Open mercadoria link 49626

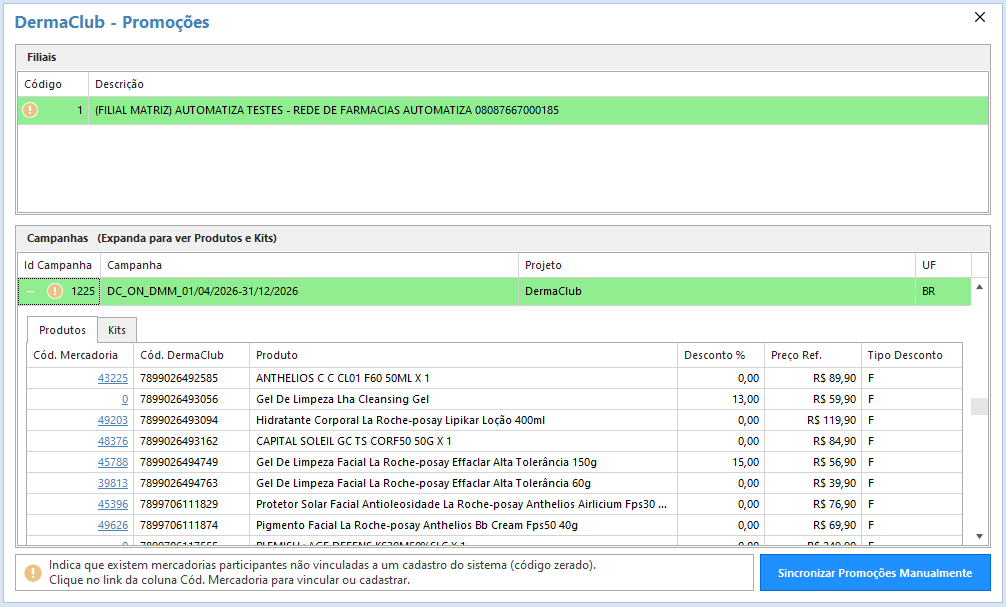click(x=113, y=525)
